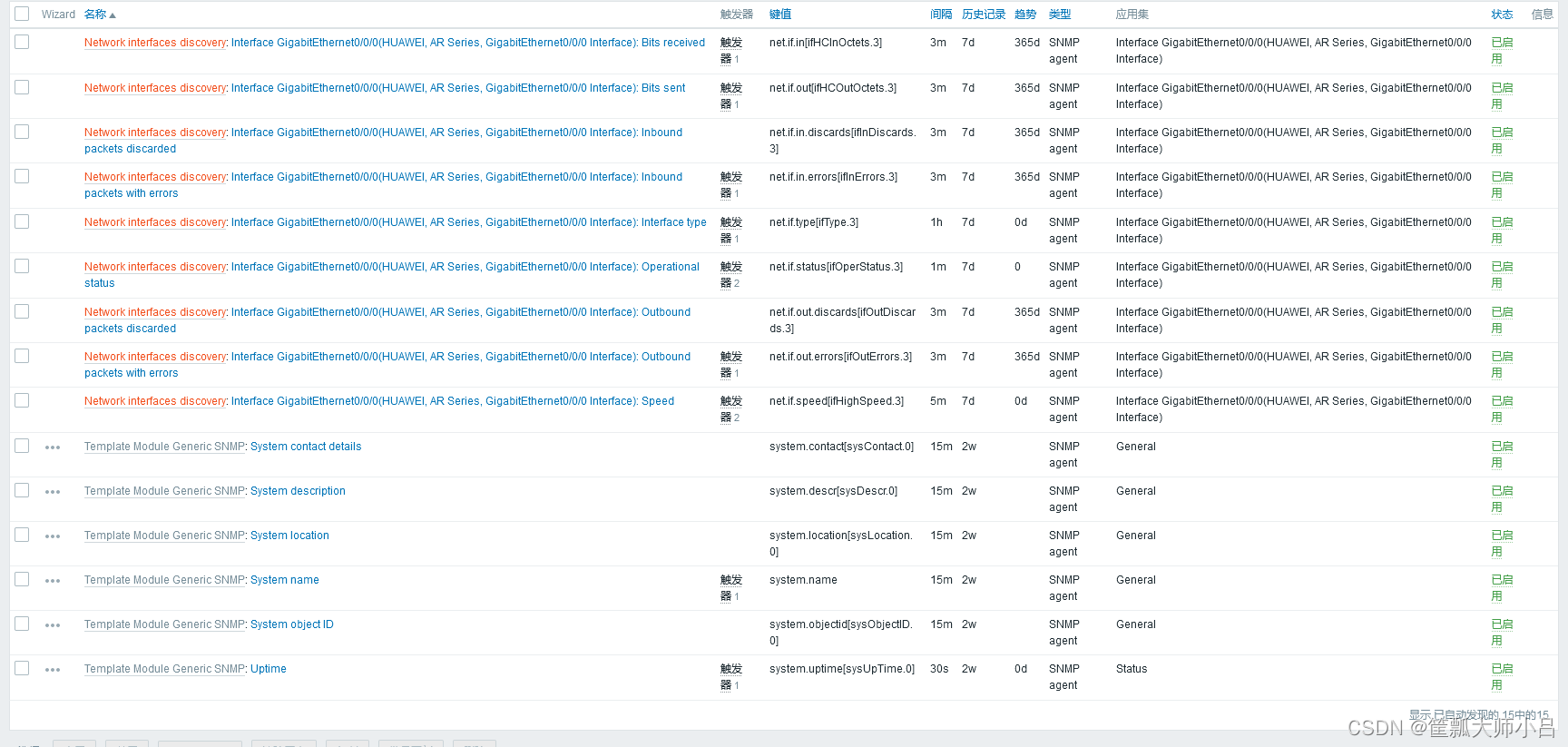Check the Bits sent item checkbox

point(22,87)
